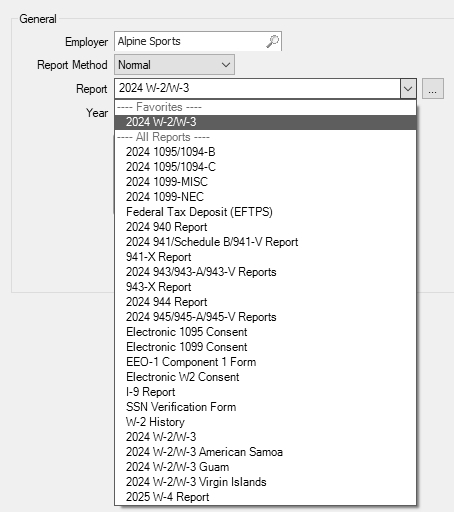Select 2024 W-2/W-3 under Favorites
Screen dimensions: 454x512
tap(265, 122)
